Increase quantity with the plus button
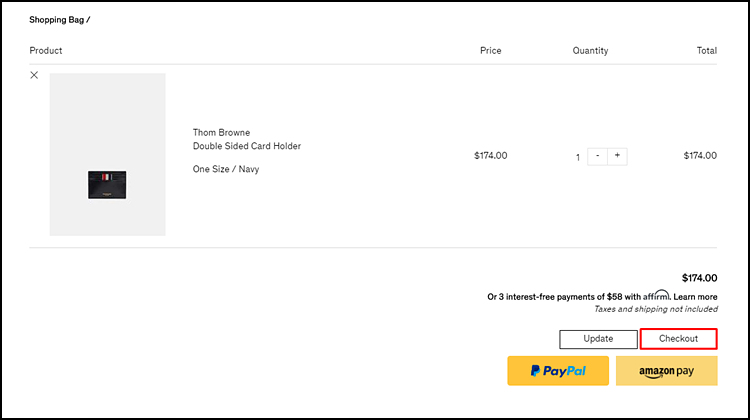 pos(618,156)
